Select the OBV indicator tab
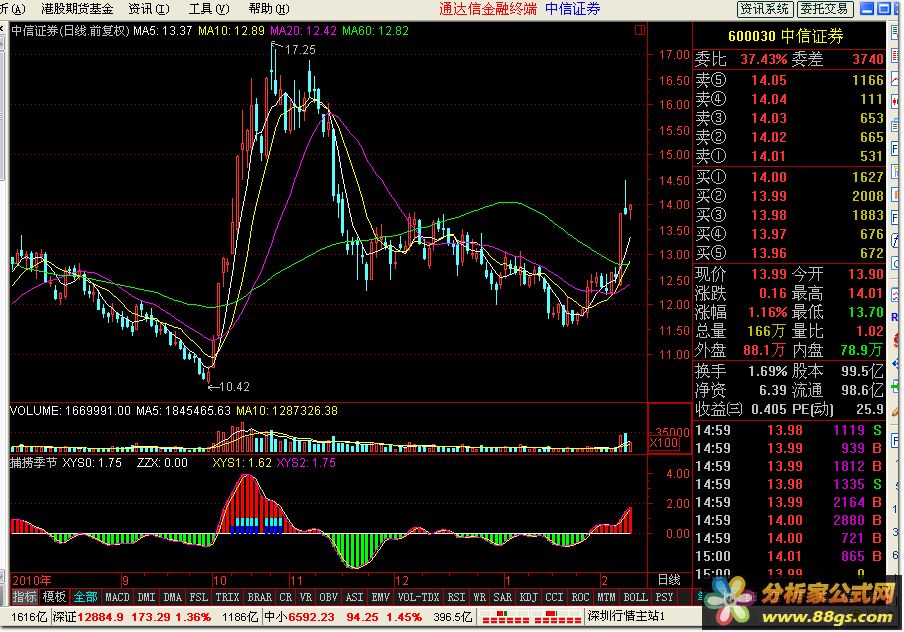 [328, 597]
